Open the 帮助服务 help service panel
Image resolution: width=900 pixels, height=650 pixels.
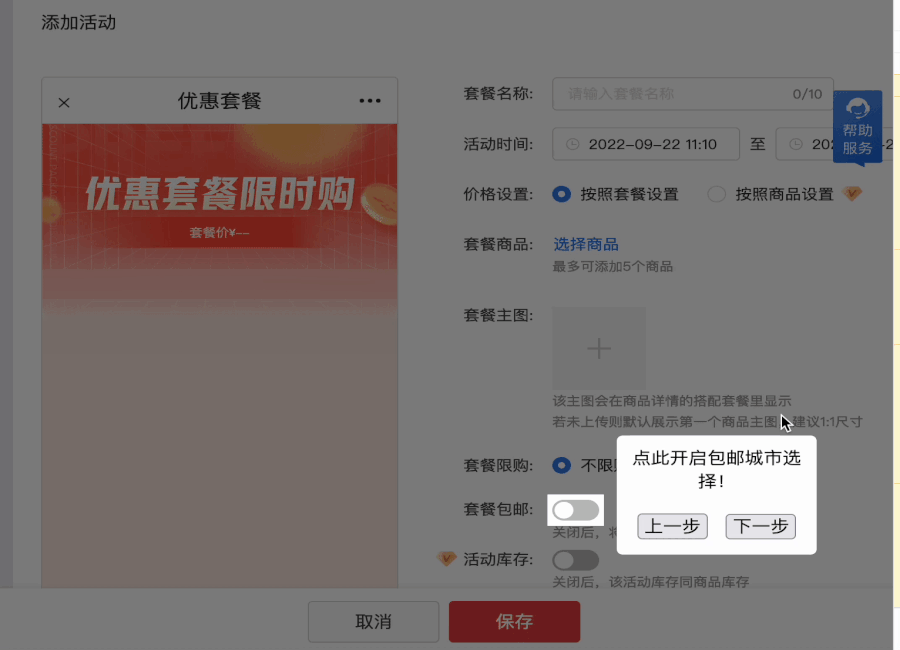[x=860, y=128]
